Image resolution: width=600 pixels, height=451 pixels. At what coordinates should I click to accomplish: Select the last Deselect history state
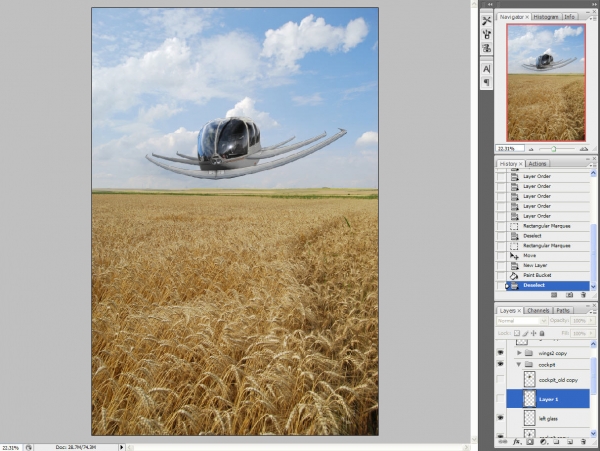[x=548, y=285]
